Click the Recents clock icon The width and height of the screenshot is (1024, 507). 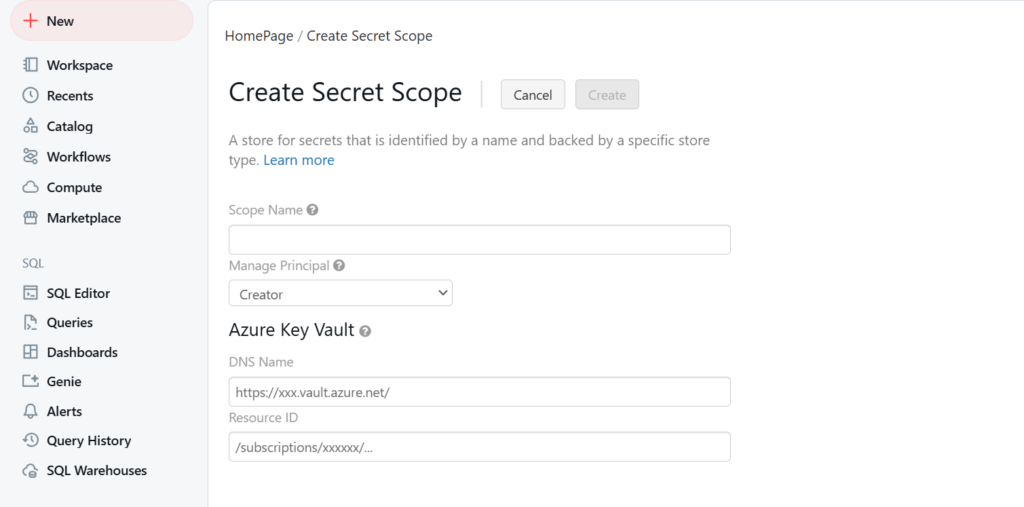pyautogui.click(x=30, y=96)
